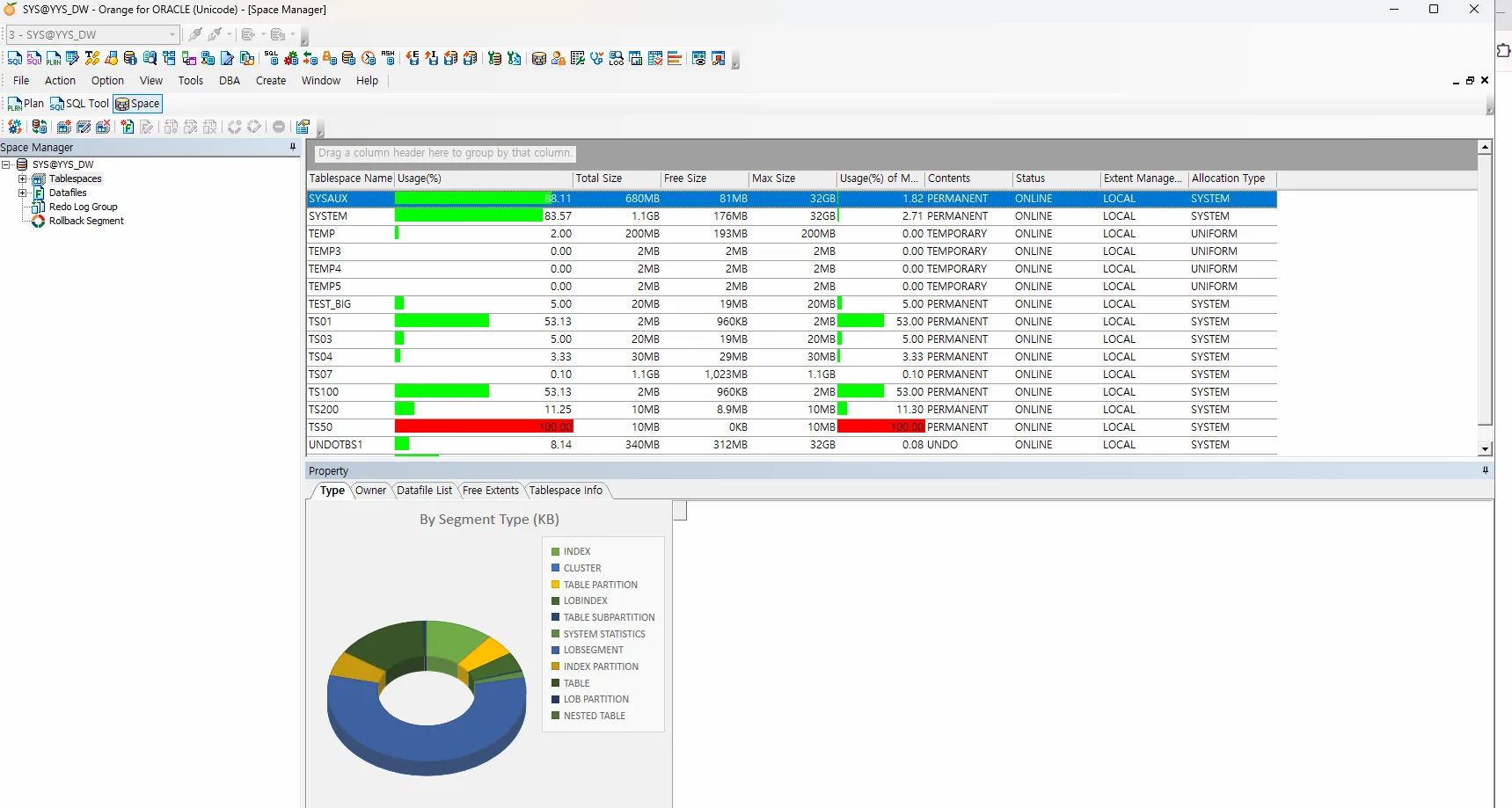Click the red usage bar of TS50
The height and width of the screenshot is (808, 1512).
click(484, 426)
